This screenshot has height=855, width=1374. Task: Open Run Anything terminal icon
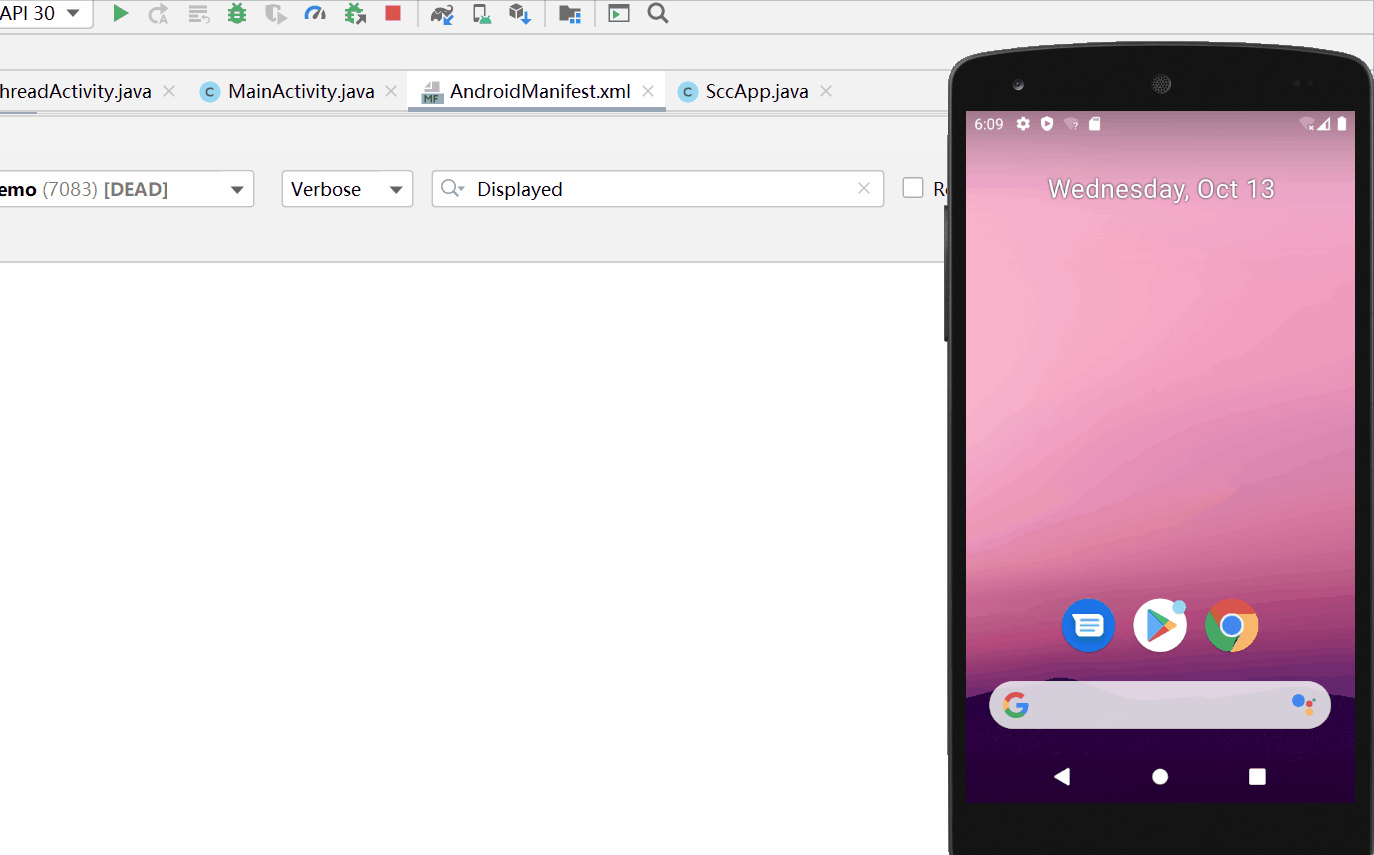click(619, 14)
